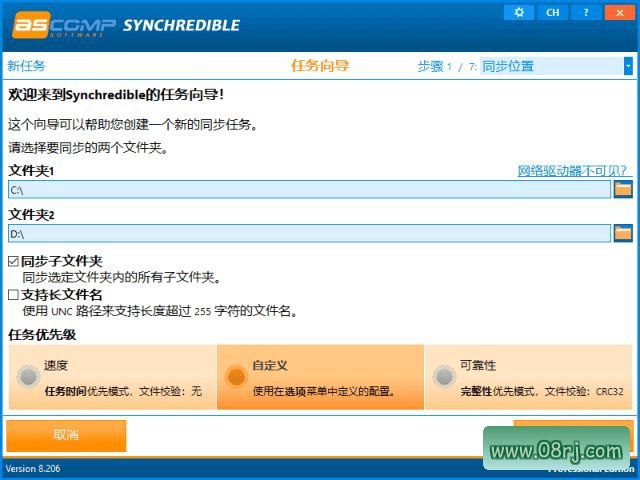Browse for folder 1 with folder icon
The image size is (640, 480).
(x=623, y=189)
